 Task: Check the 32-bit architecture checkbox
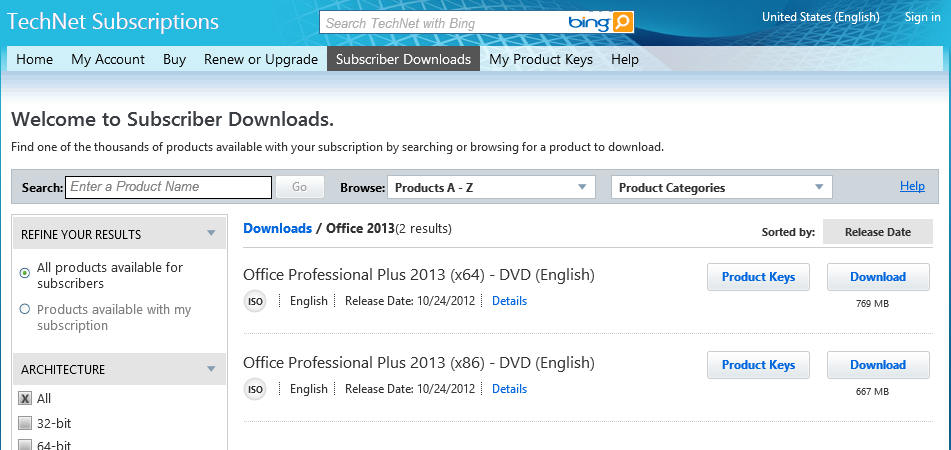[x=26, y=423]
